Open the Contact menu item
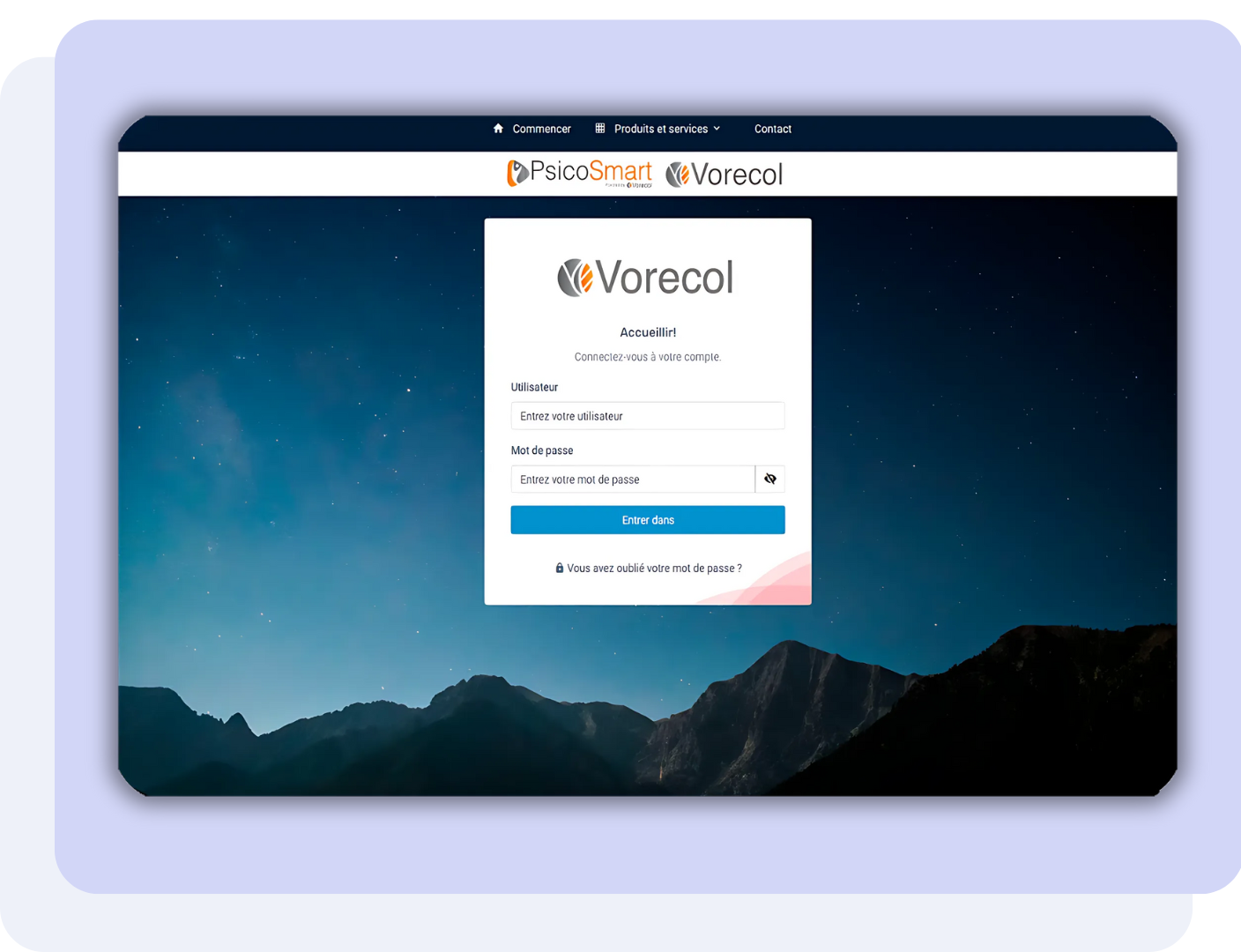 click(x=773, y=129)
